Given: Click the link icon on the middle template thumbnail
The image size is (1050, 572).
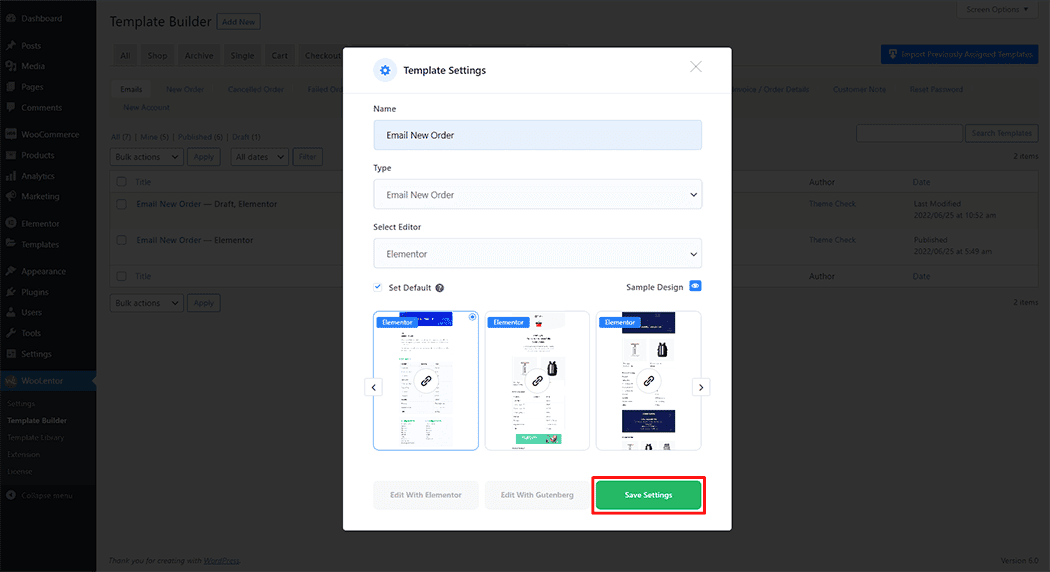Looking at the screenshot, I should [x=537, y=381].
